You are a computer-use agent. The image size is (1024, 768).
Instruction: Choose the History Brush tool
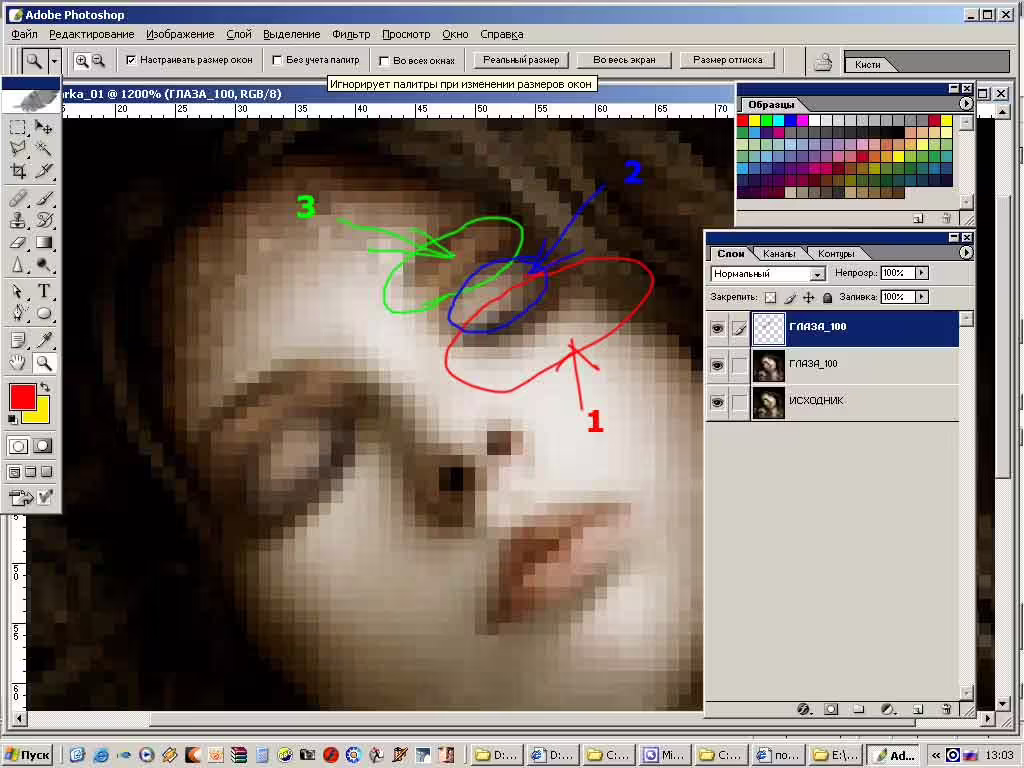(x=44, y=220)
